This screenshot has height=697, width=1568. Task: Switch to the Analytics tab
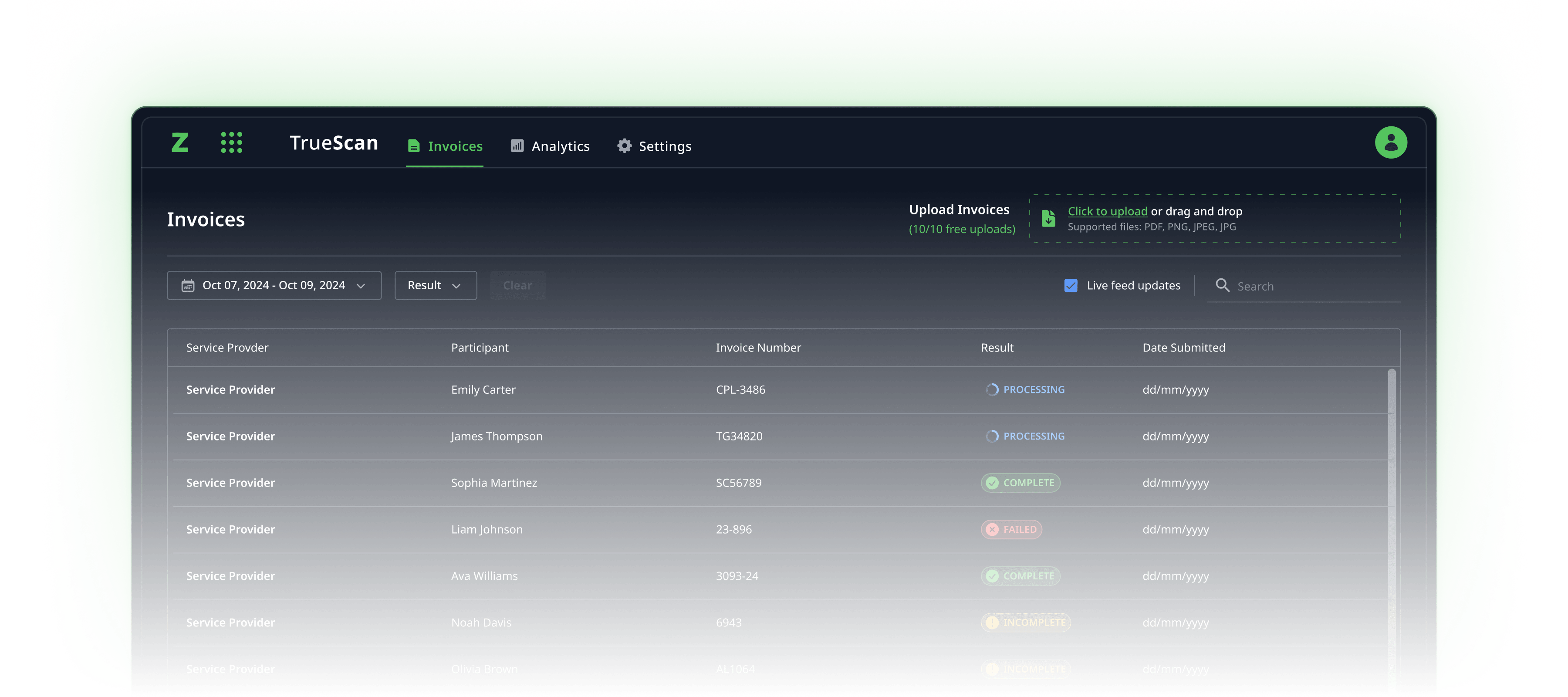pos(550,146)
